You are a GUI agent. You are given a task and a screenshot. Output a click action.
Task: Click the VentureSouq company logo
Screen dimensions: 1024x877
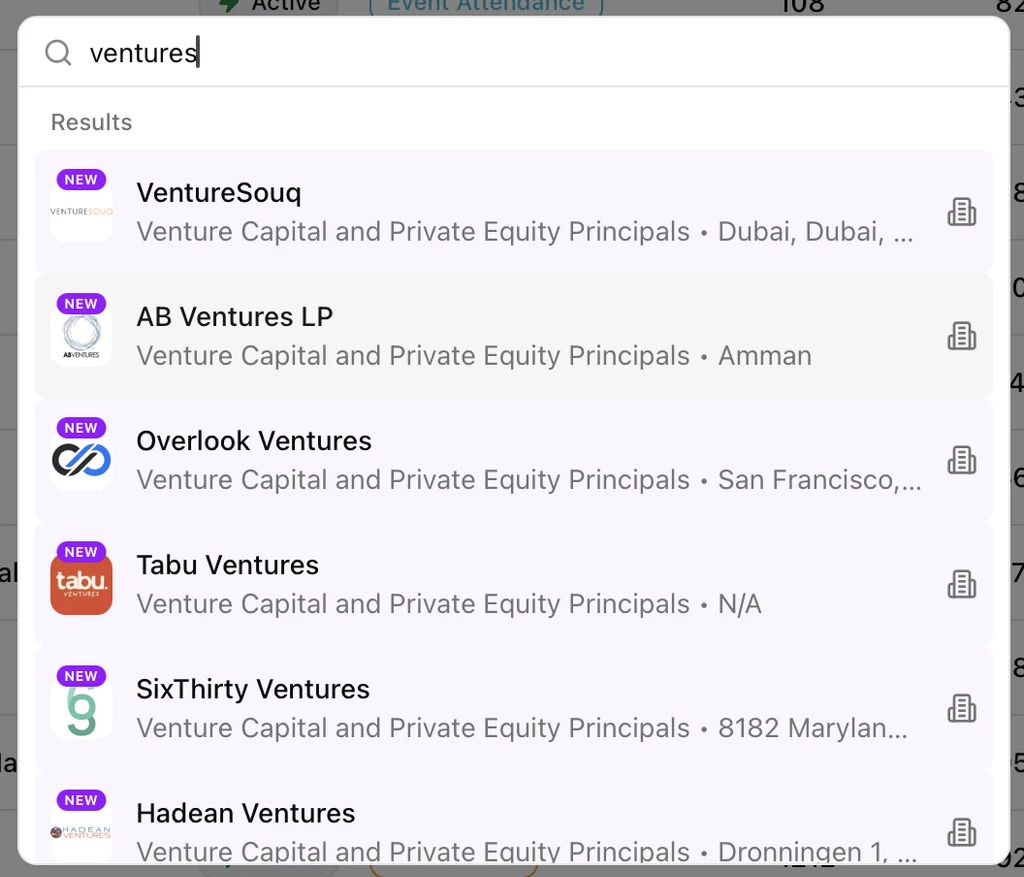(x=81, y=211)
